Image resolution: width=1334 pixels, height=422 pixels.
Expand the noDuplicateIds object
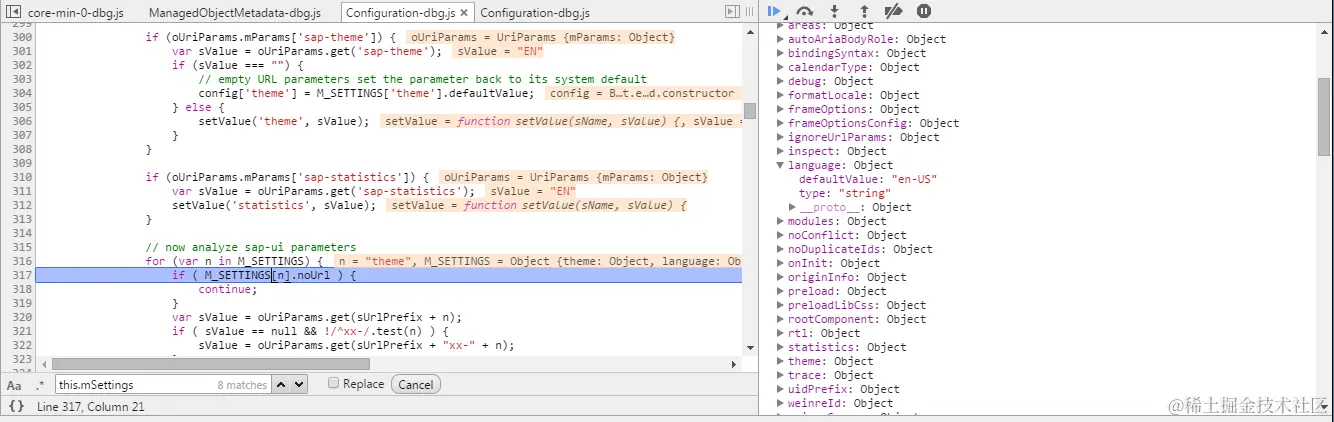[x=780, y=249]
